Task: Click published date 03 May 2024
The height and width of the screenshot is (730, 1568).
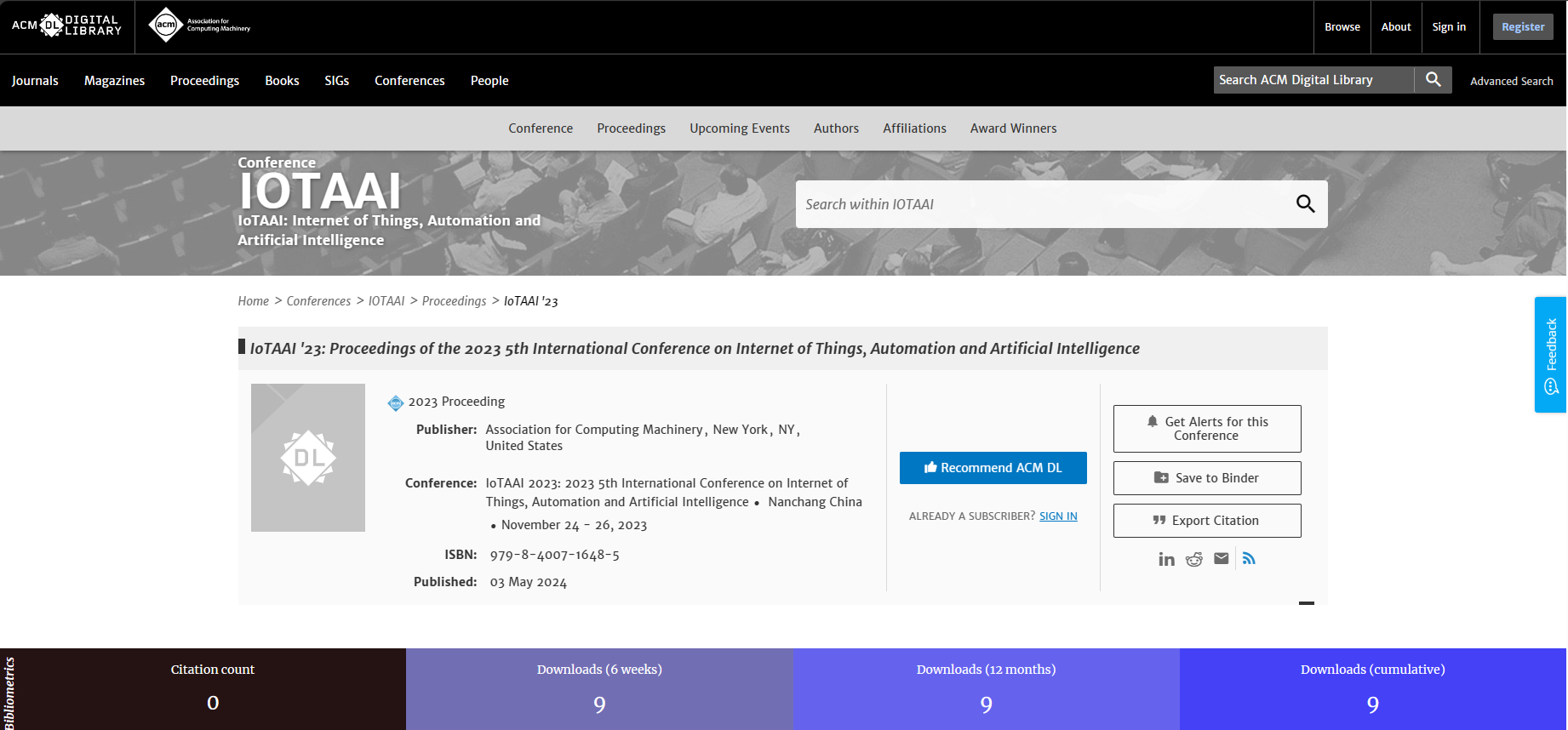Action: point(528,582)
